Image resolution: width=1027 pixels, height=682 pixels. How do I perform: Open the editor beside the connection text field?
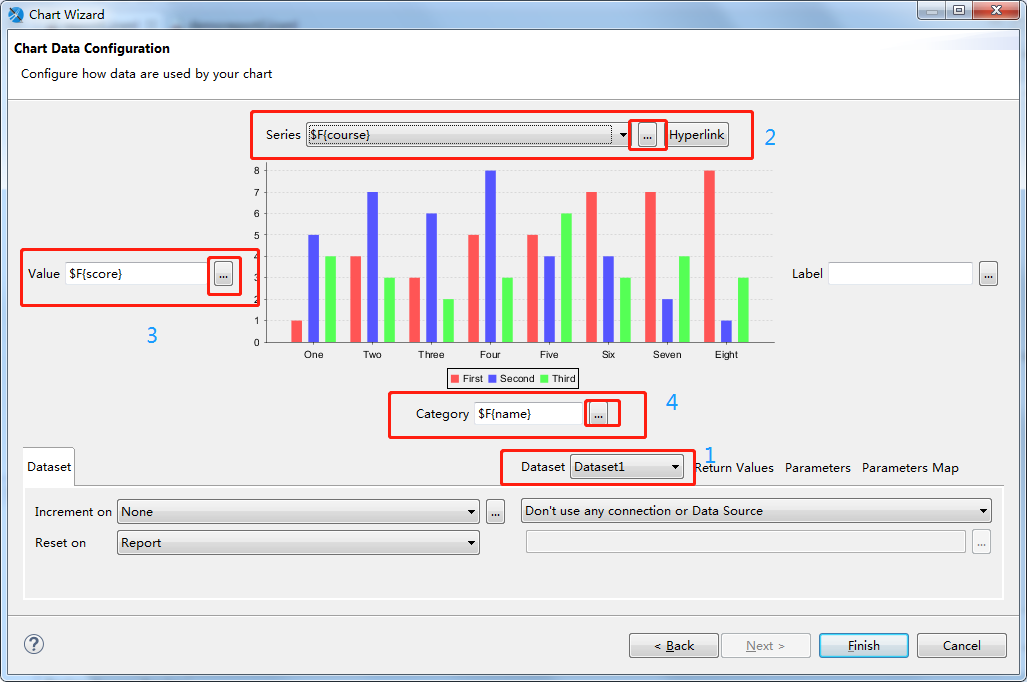tap(981, 541)
